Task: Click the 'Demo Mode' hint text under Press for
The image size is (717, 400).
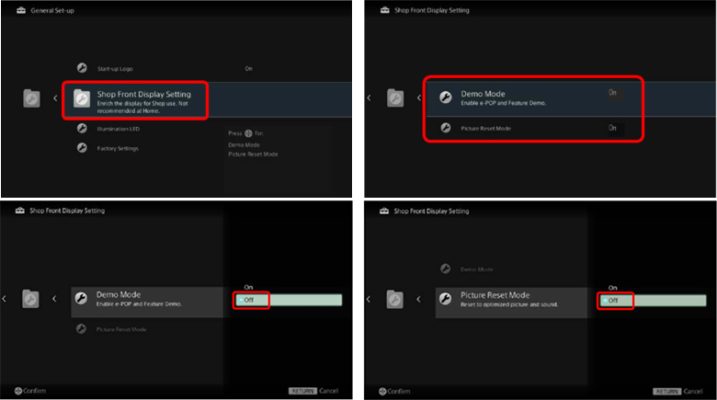Action: 244,145
